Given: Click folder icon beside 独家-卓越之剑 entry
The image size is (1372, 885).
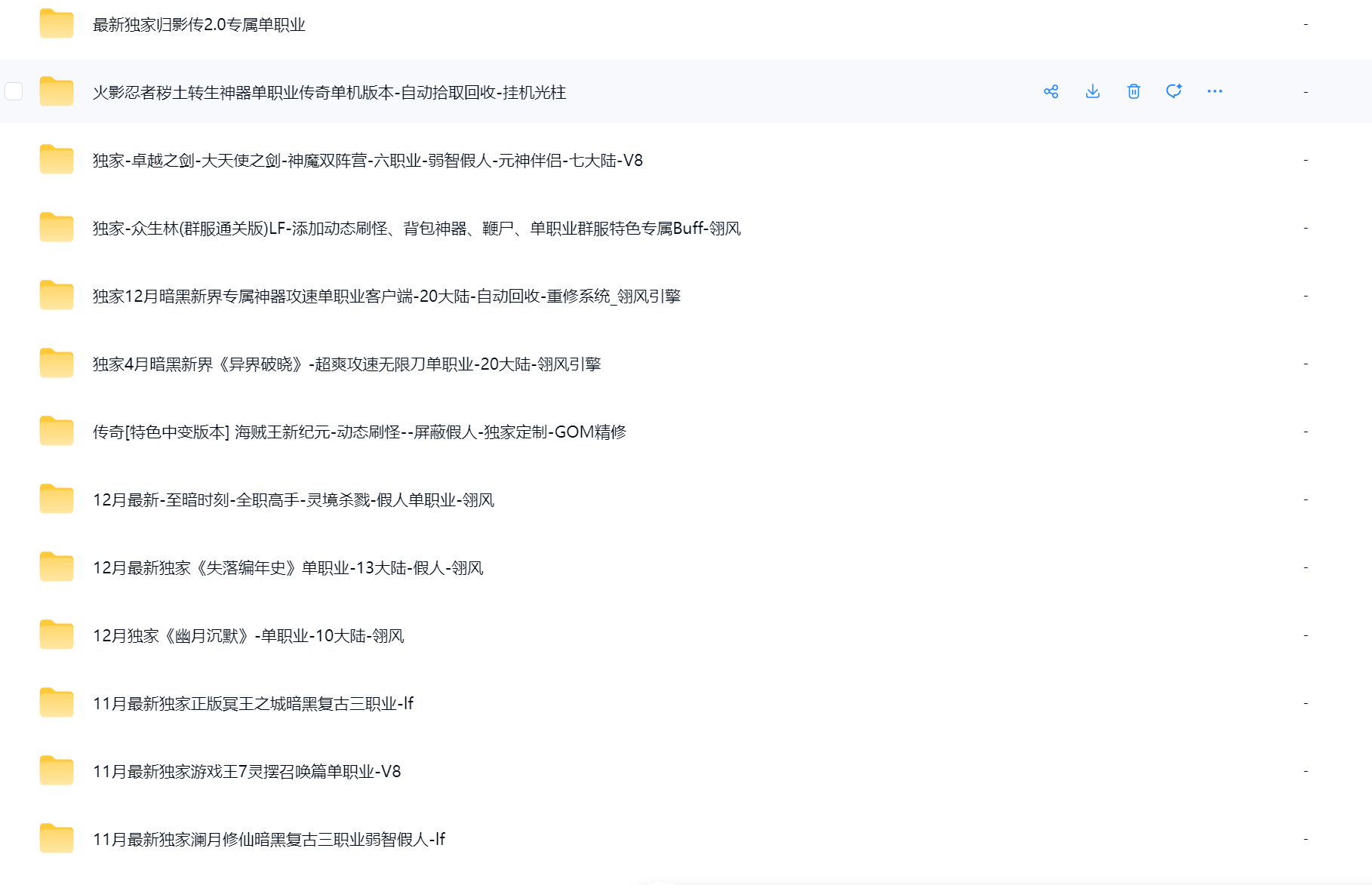Looking at the screenshot, I should (x=57, y=160).
